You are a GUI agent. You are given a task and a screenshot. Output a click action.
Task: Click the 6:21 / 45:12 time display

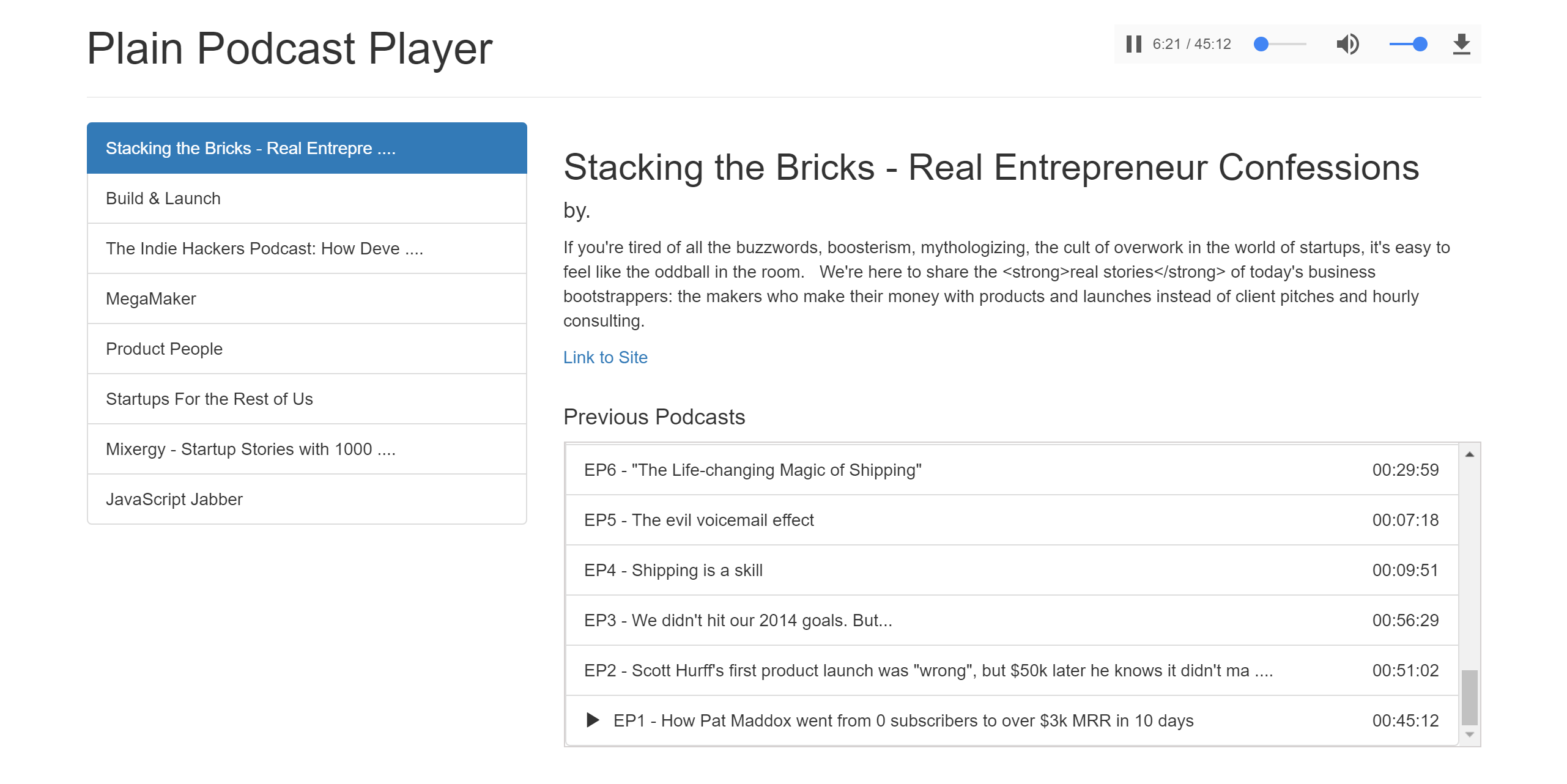pyautogui.click(x=1191, y=44)
